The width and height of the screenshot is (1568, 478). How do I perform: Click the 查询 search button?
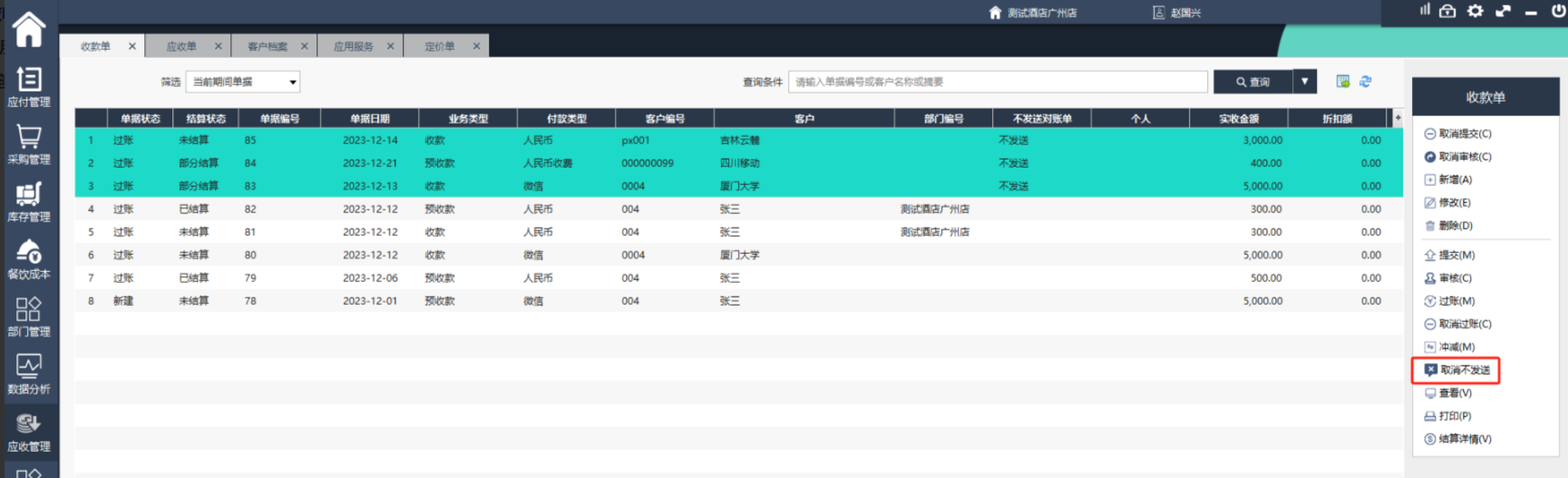coord(1252,82)
